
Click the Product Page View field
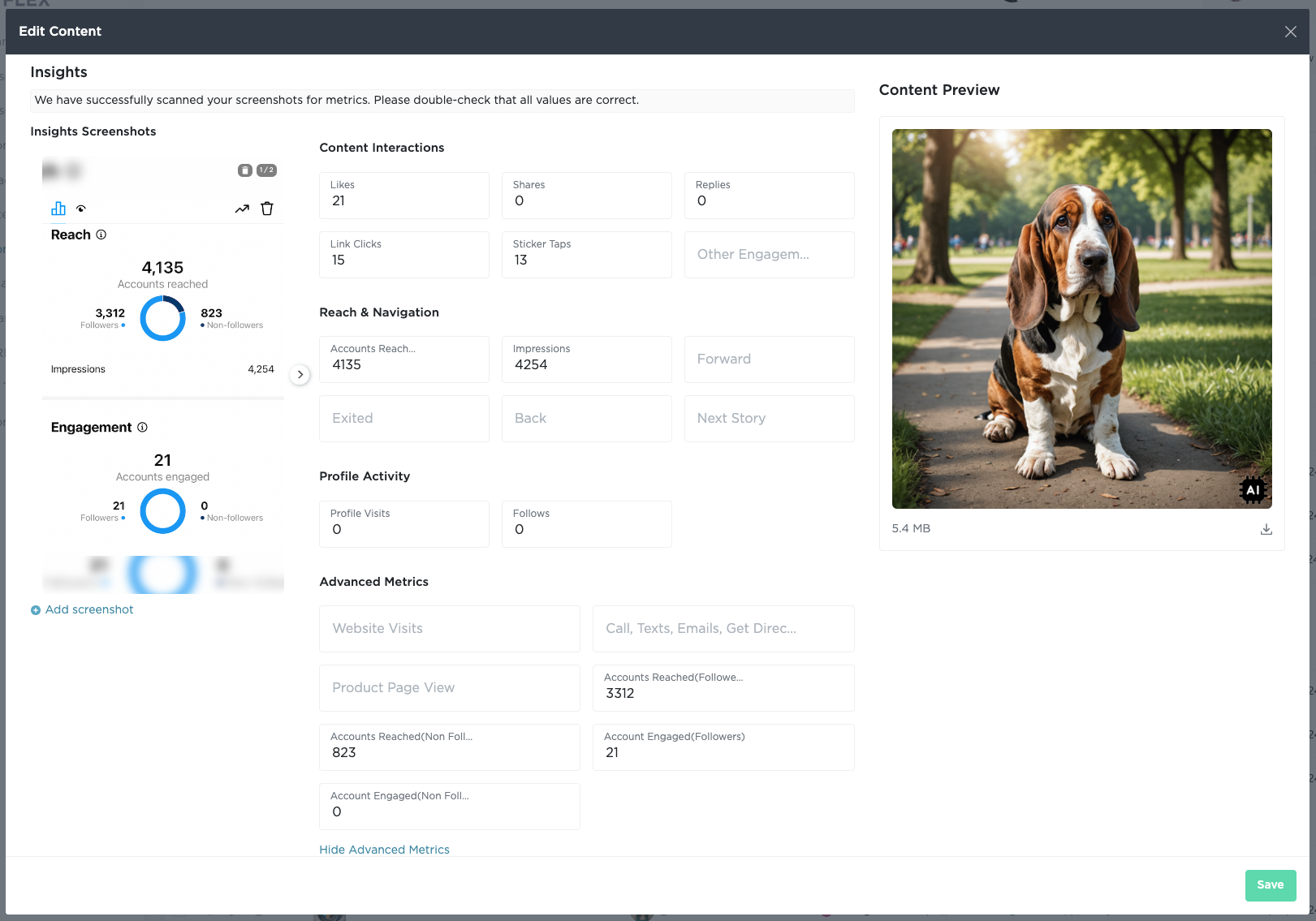pos(450,688)
